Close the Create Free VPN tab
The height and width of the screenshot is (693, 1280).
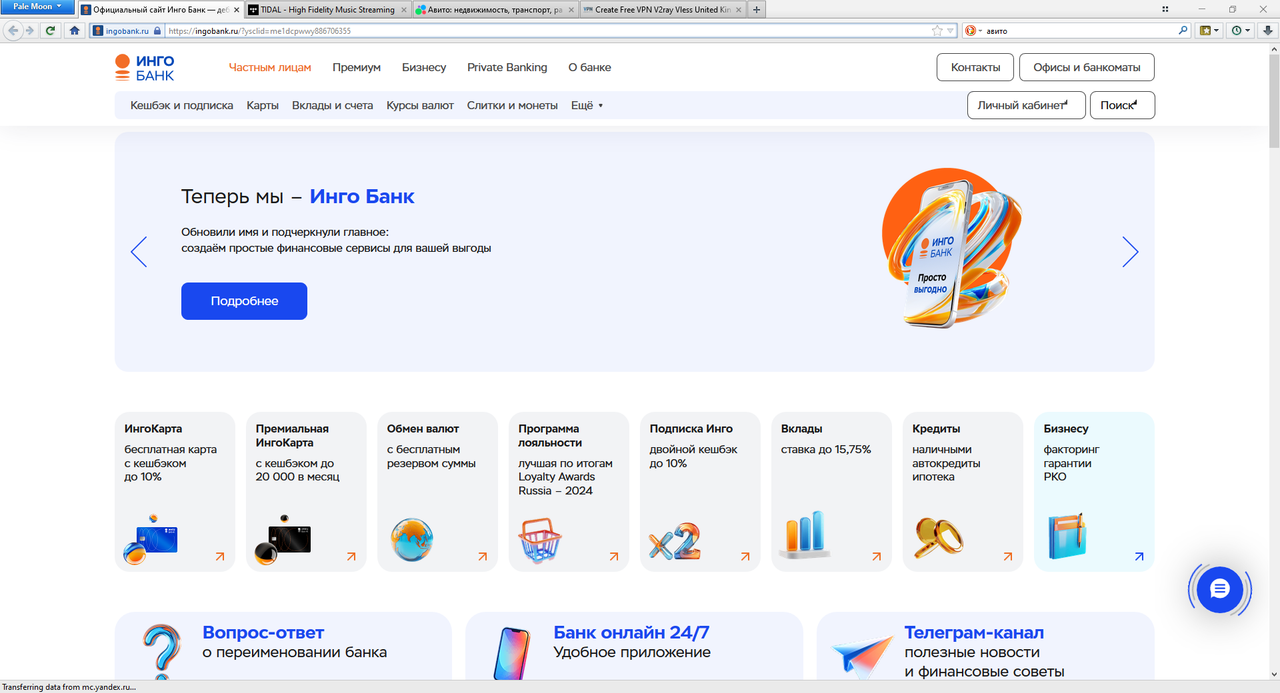739,9
